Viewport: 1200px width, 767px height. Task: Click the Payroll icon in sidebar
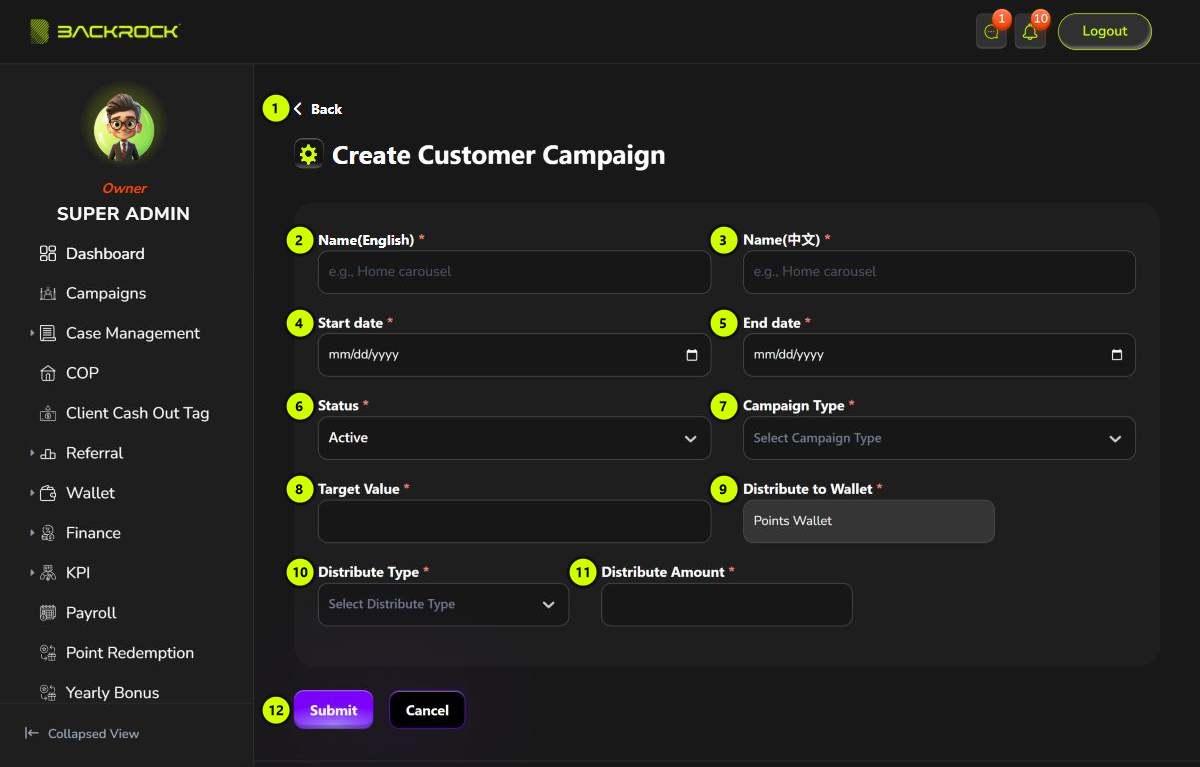(x=48, y=614)
